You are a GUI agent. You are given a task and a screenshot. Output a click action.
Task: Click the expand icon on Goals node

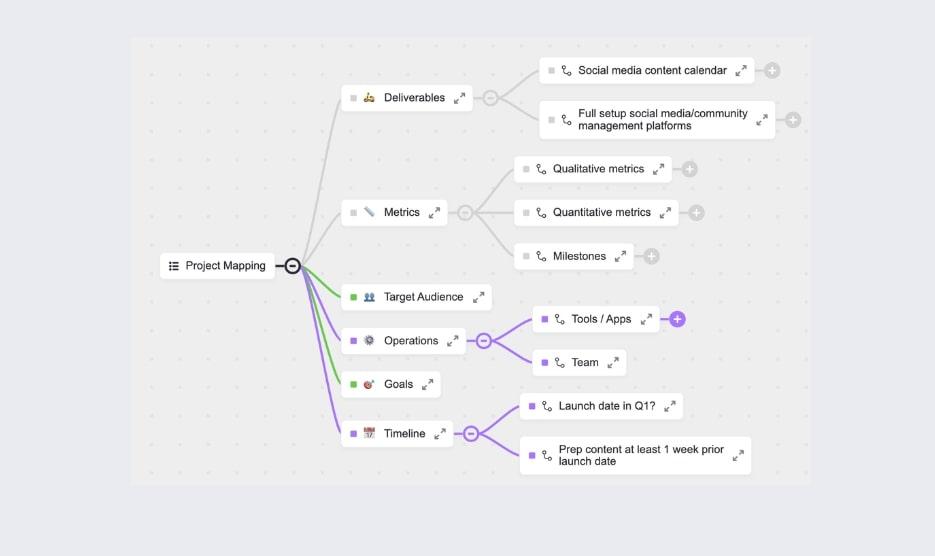427,384
